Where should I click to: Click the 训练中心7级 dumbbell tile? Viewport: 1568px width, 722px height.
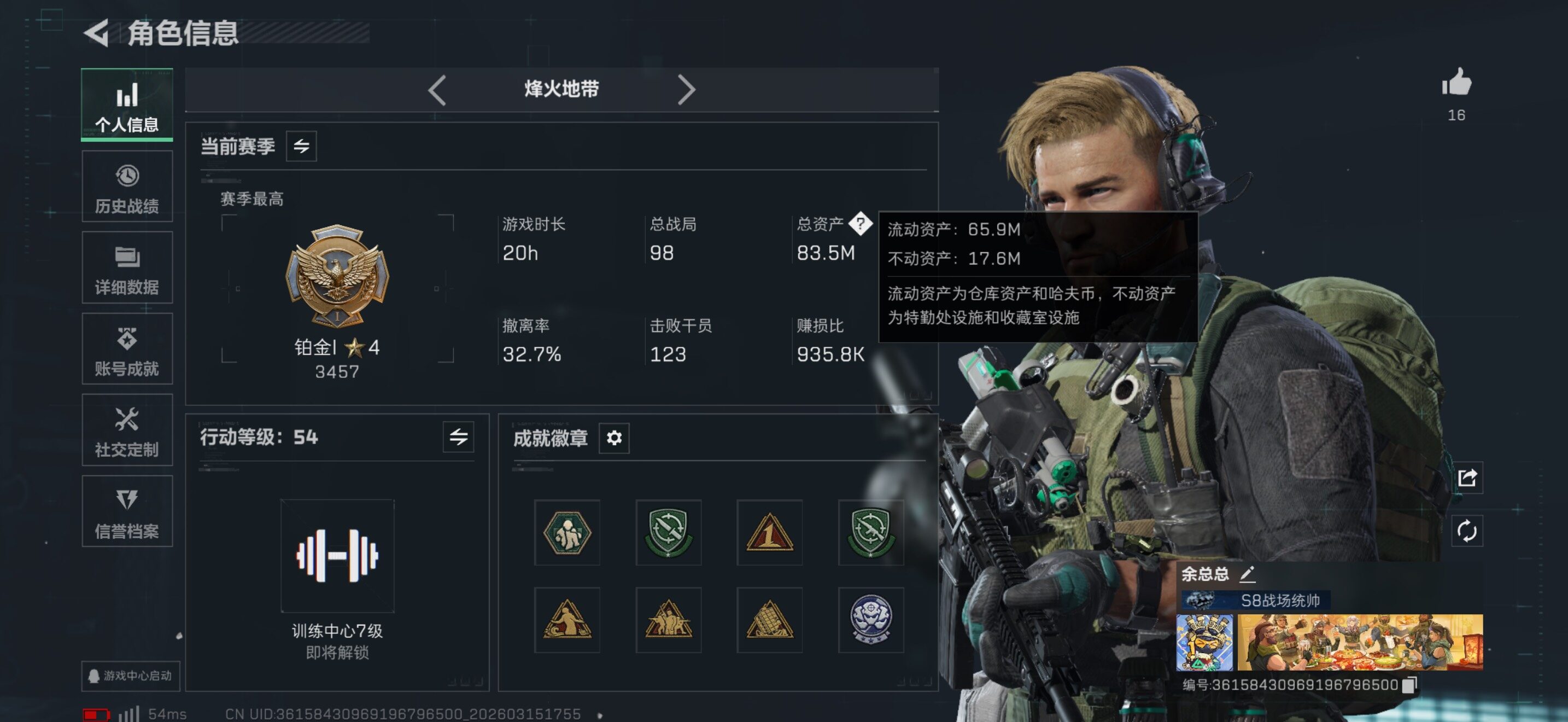337,555
